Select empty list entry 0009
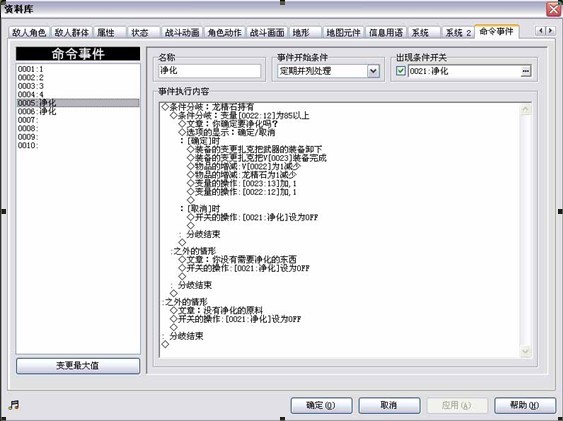The width and height of the screenshot is (563, 421). [x=78, y=137]
